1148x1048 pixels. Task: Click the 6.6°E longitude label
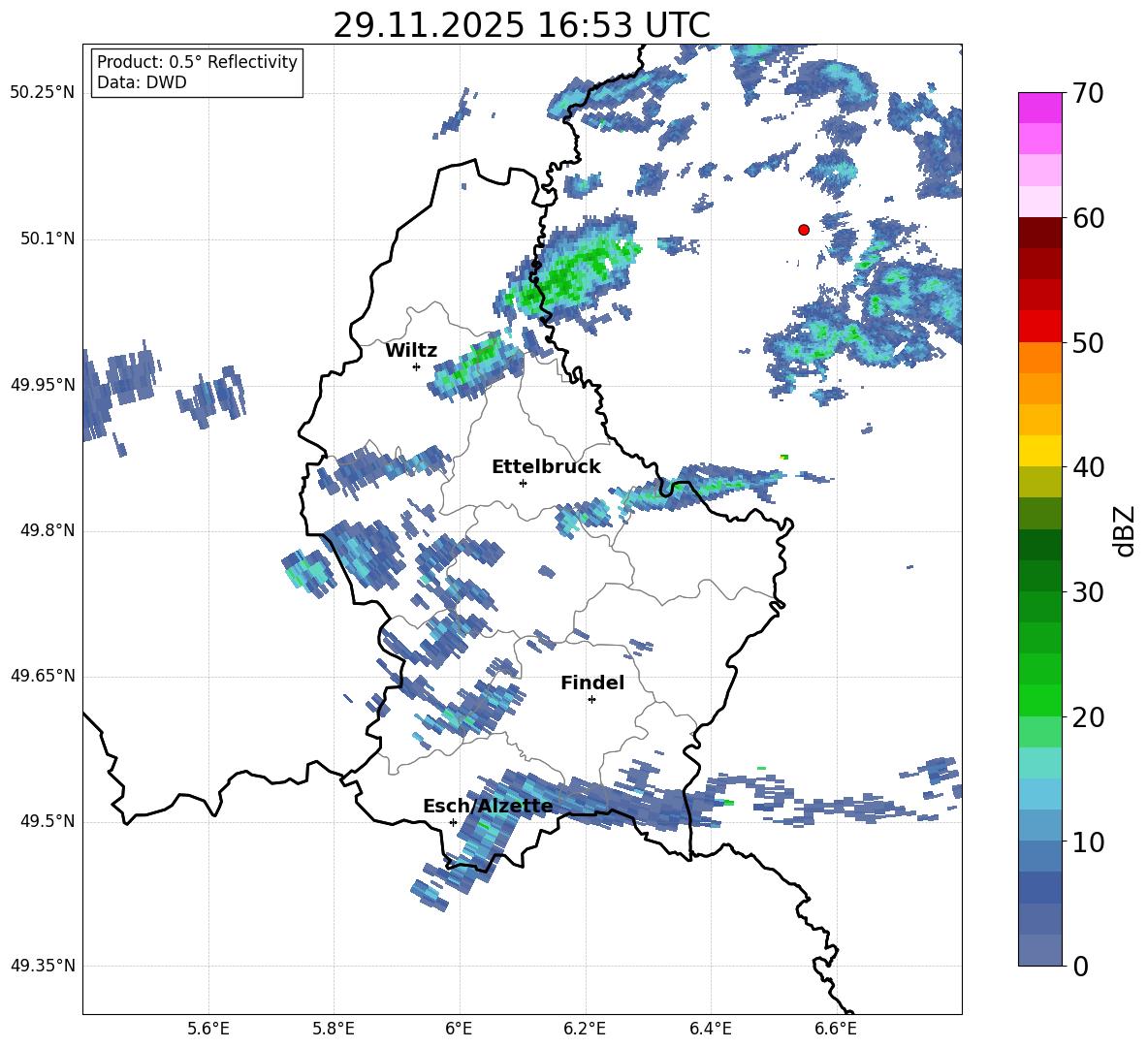836,1029
